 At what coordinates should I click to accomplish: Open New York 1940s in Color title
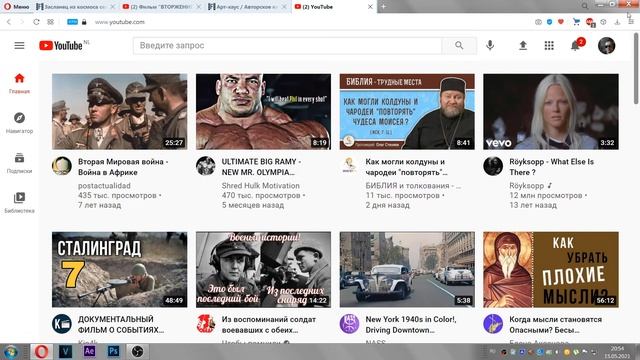coord(411,324)
